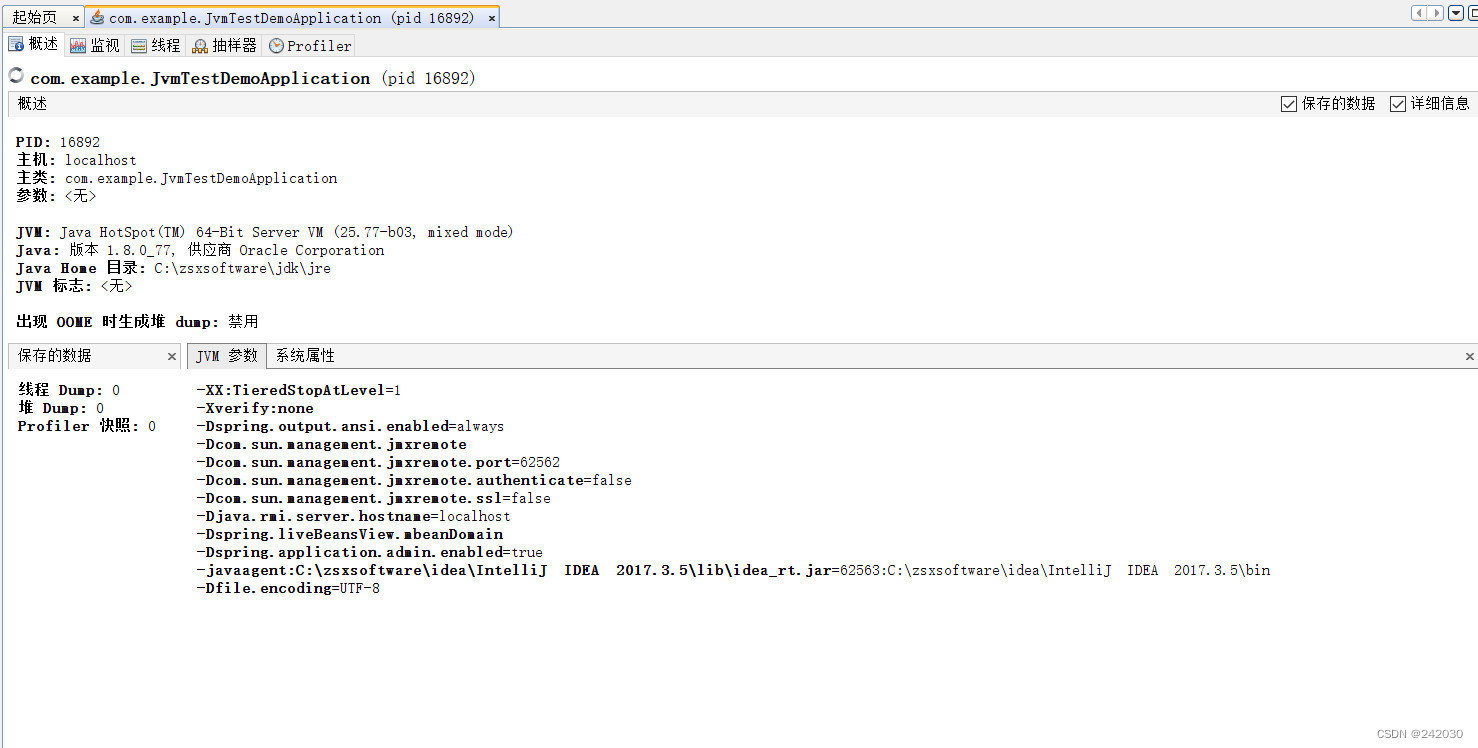The image size is (1478, 748).
Task: Click the Java version 1.8.0_77 line
Action: click(x=200, y=250)
